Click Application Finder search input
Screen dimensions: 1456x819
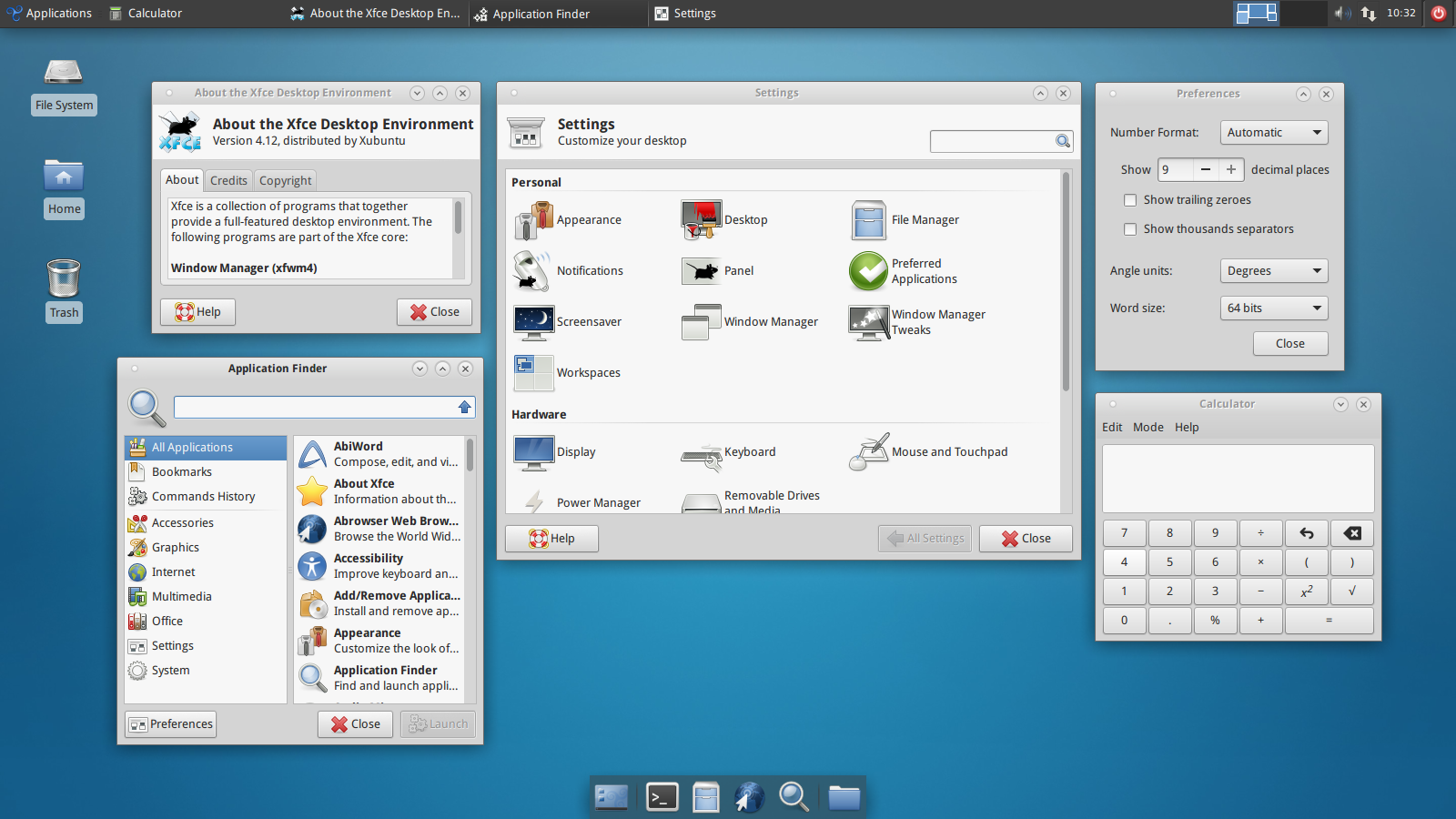tap(324, 407)
